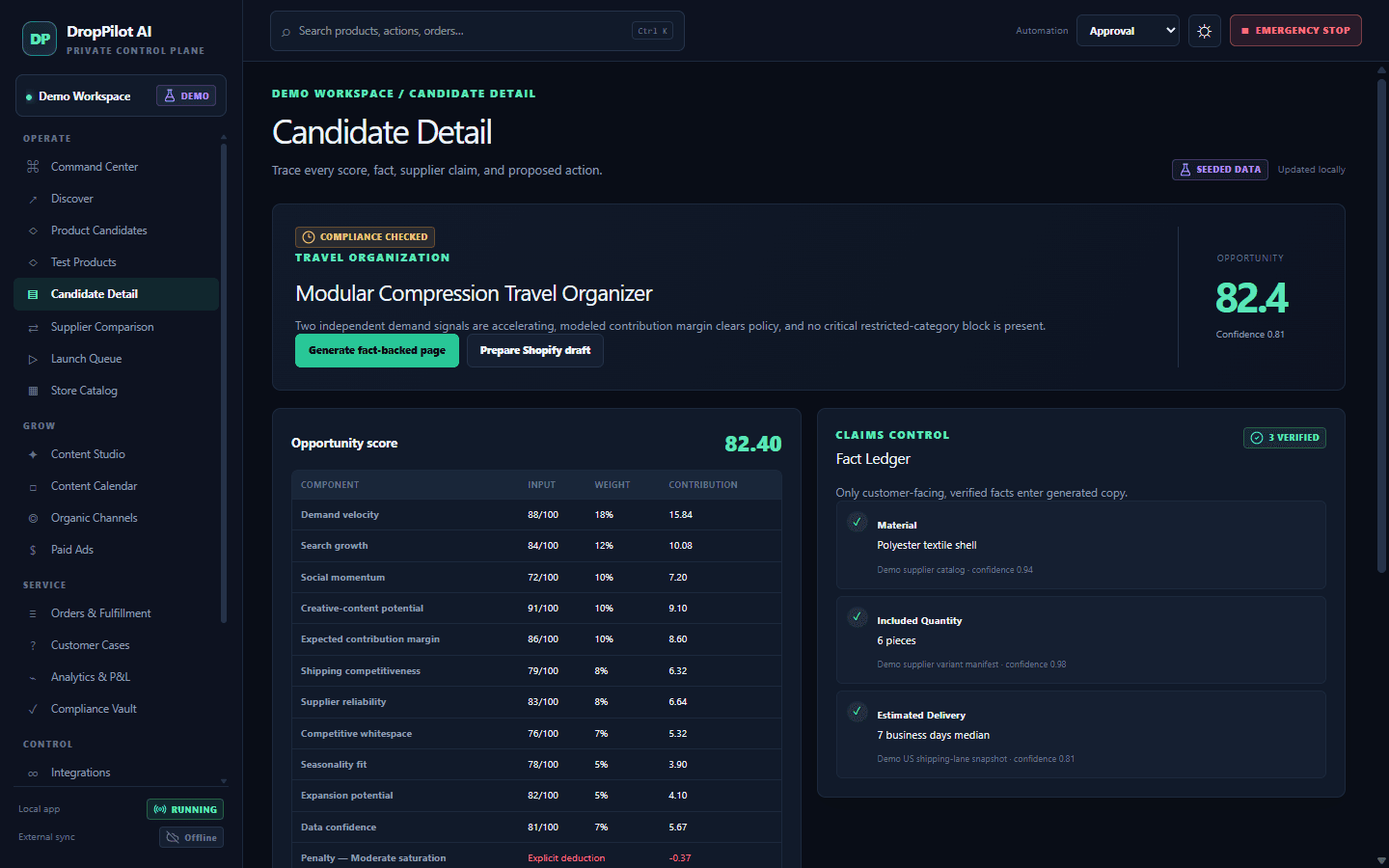The image size is (1389, 868).
Task: Click the Paid Ads dollar icon
Action: (33, 550)
